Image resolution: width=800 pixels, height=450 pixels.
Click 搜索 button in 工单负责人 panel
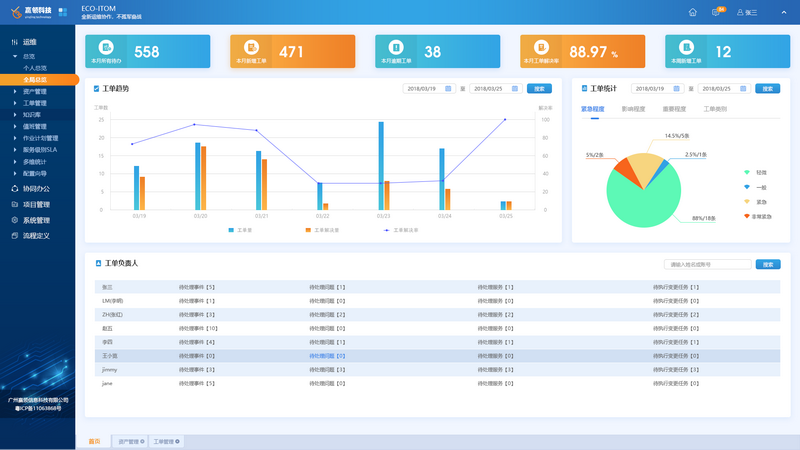(x=768, y=264)
